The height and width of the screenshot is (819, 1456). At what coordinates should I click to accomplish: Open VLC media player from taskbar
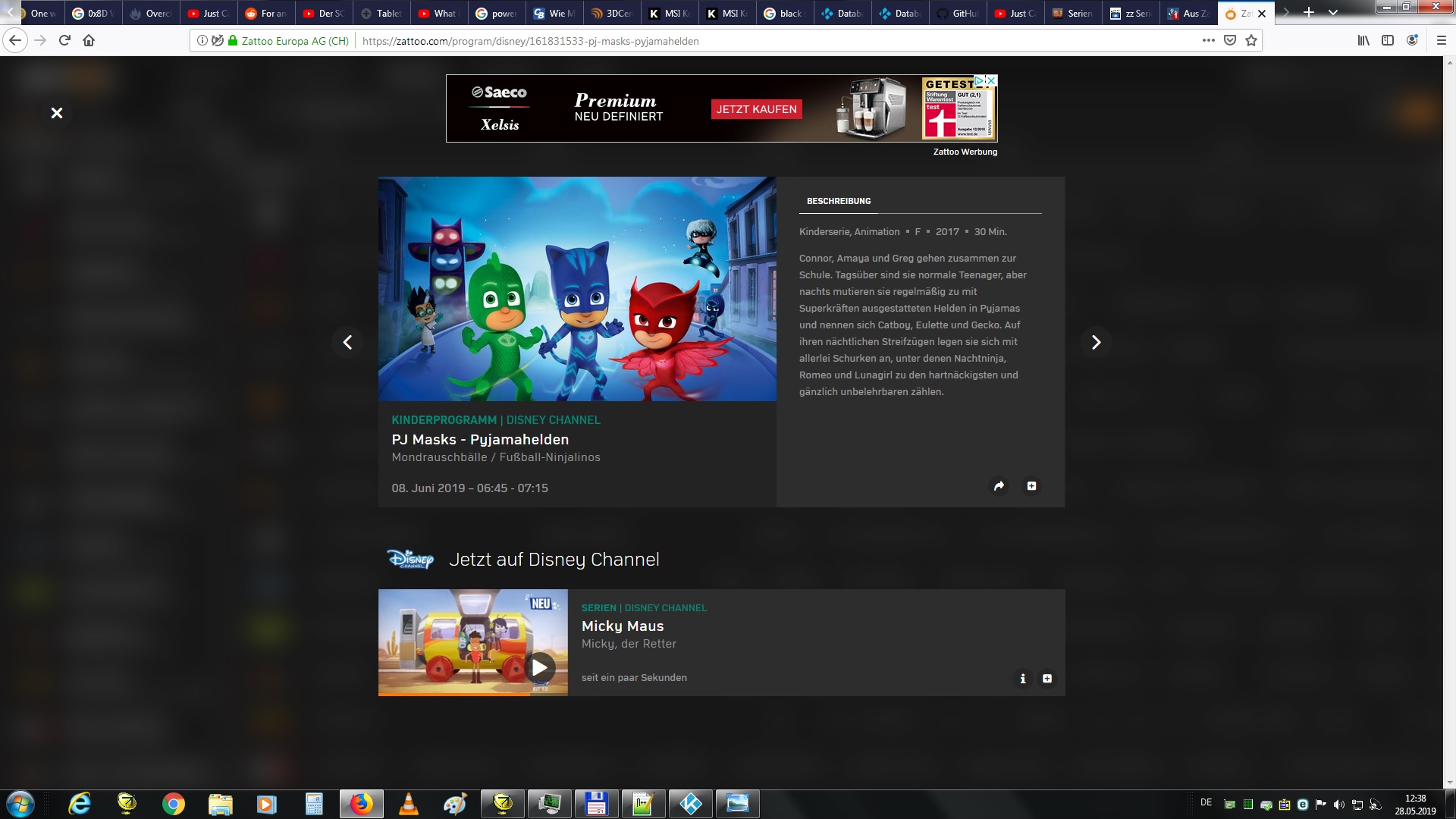point(409,804)
